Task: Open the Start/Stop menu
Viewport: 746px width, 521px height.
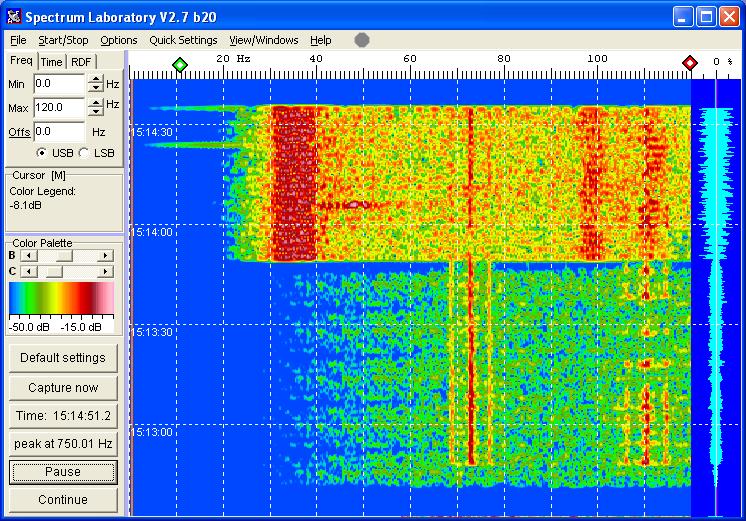Action: tap(63, 40)
